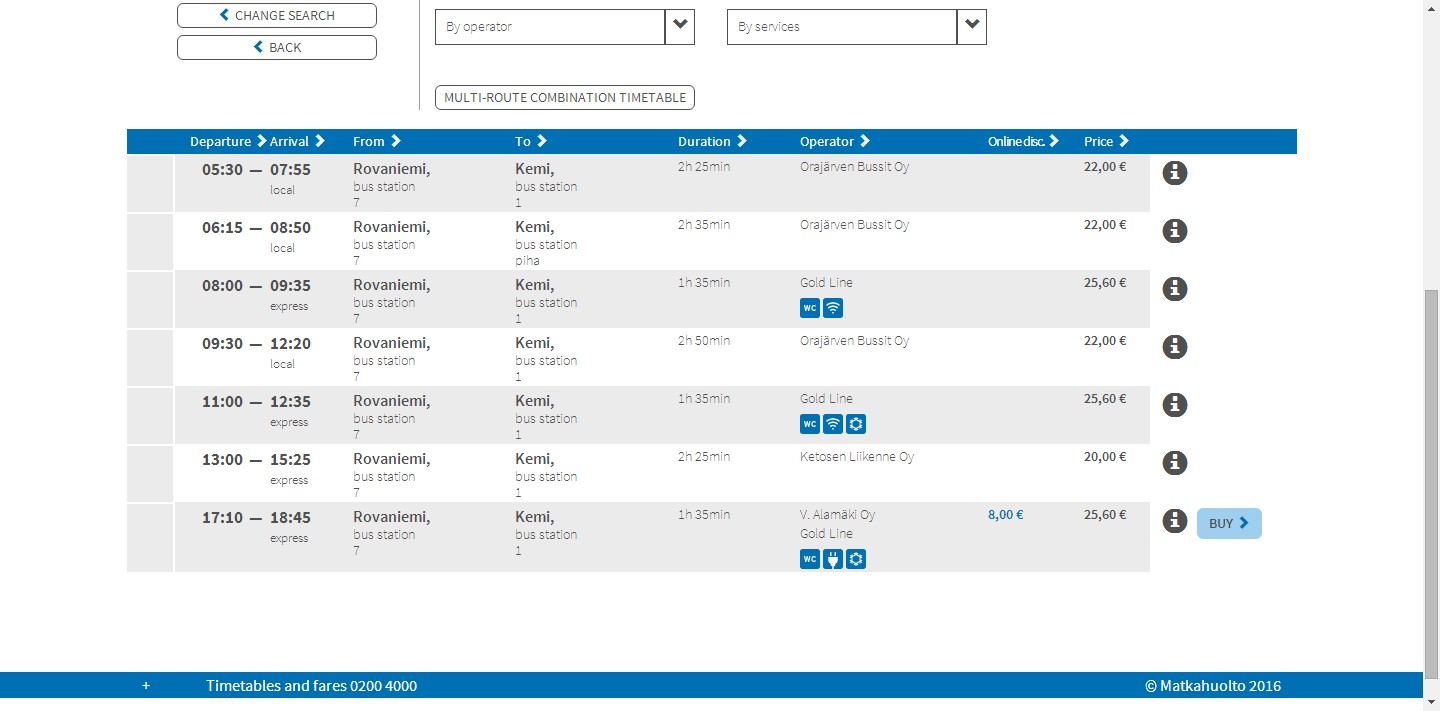This screenshot has height=711, width=1440.
Task: Expand the footer with the plus icon
Action: click(x=146, y=686)
